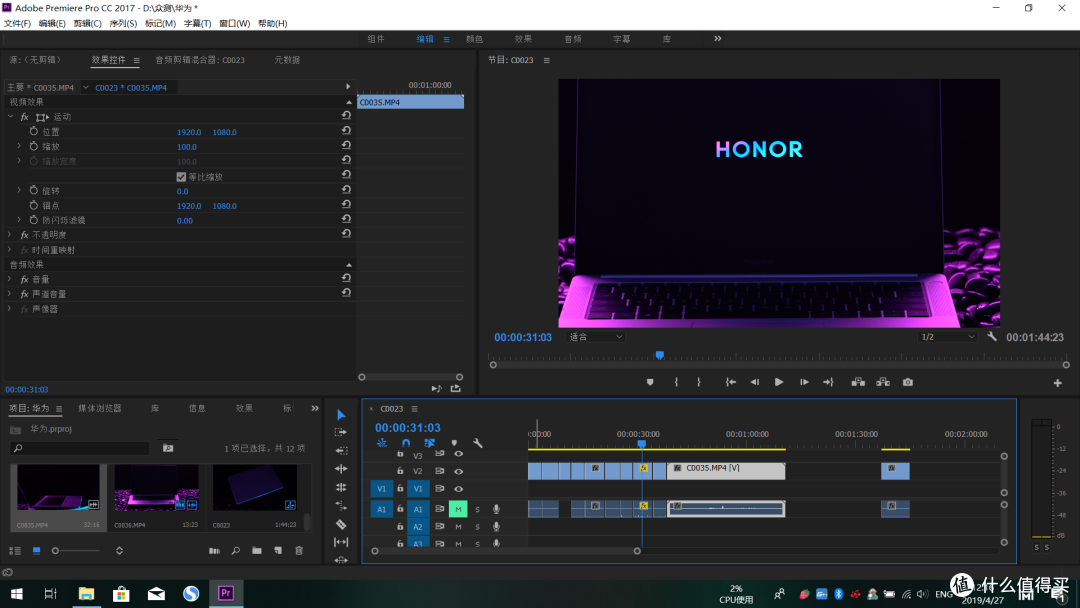Viewport: 1080px width, 608px height.
Task: Create new bin in project panel
Action: click(x=257, y=551)
